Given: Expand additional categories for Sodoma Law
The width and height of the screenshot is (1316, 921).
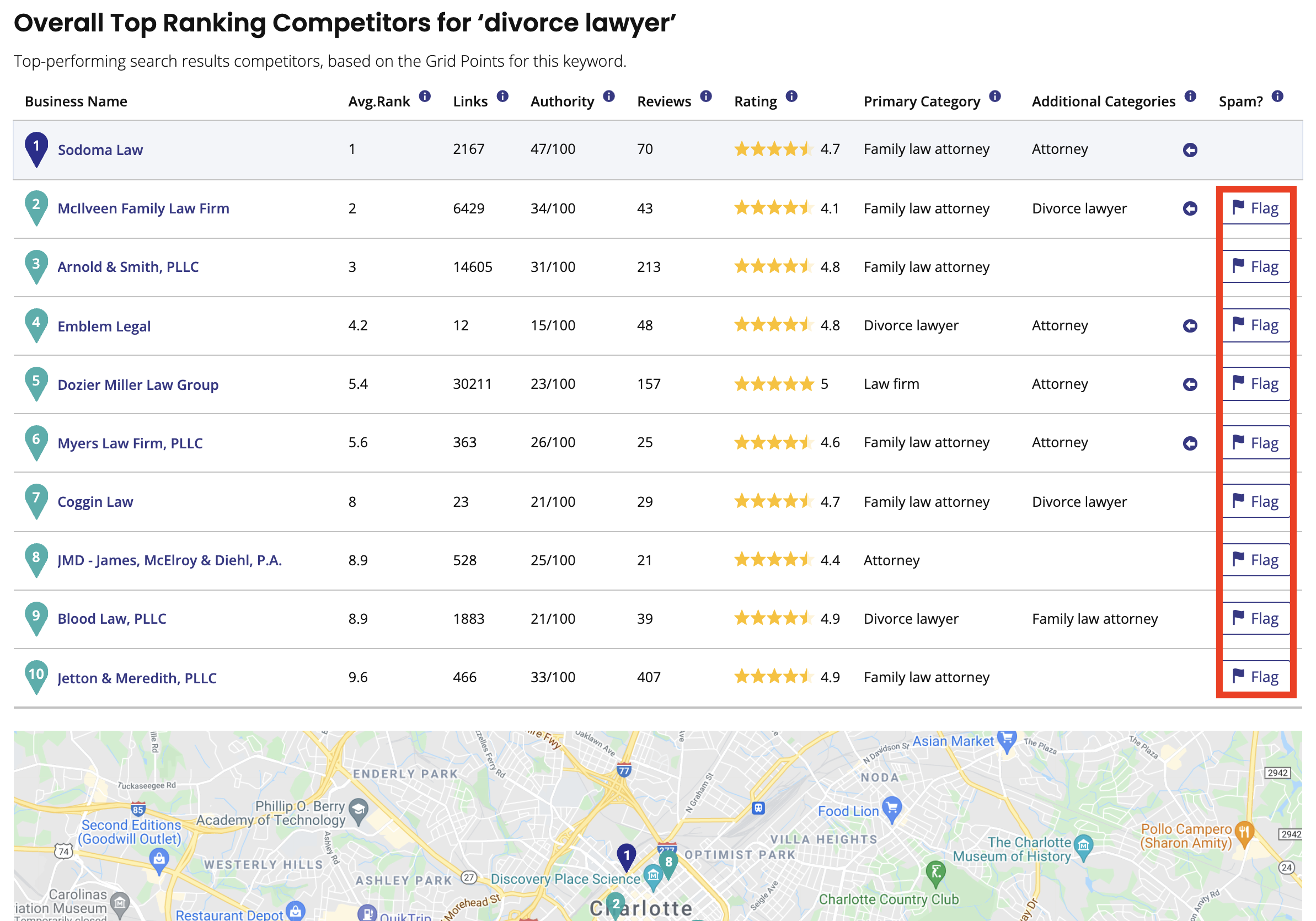Looking at the screenshot, I should point(1190,150).
